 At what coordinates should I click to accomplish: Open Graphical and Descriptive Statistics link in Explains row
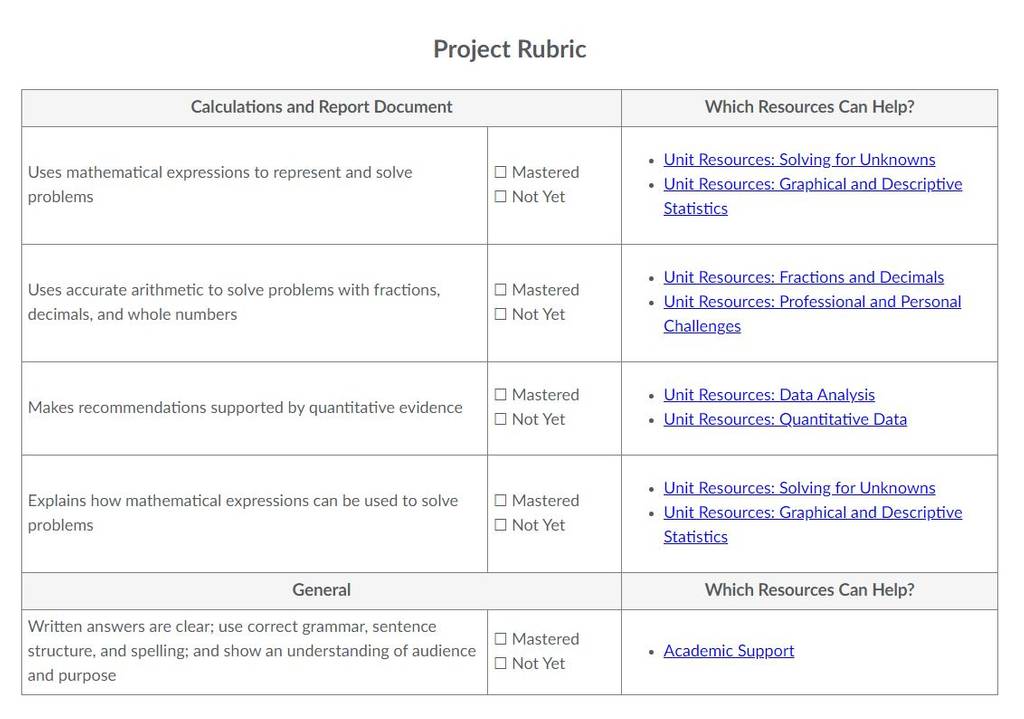coord(813,525)
